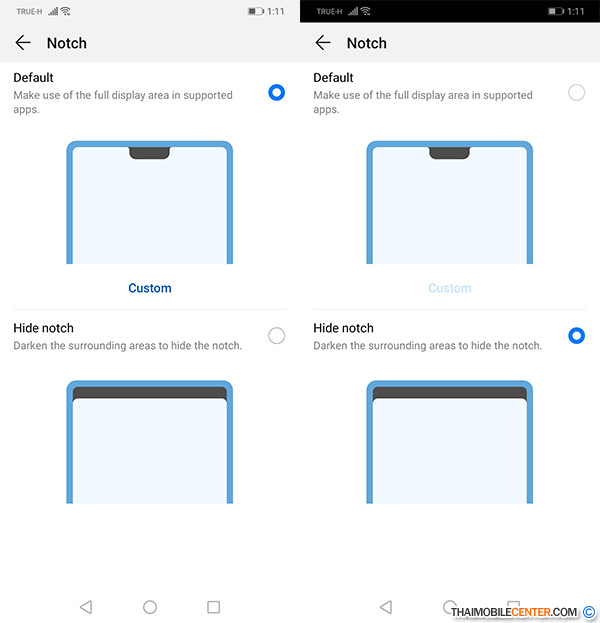Image resolution: width=600 pixels, height=623 pixels.
Task: Tap the Home circle nav button, left screen
Action: tap(150, 607)
